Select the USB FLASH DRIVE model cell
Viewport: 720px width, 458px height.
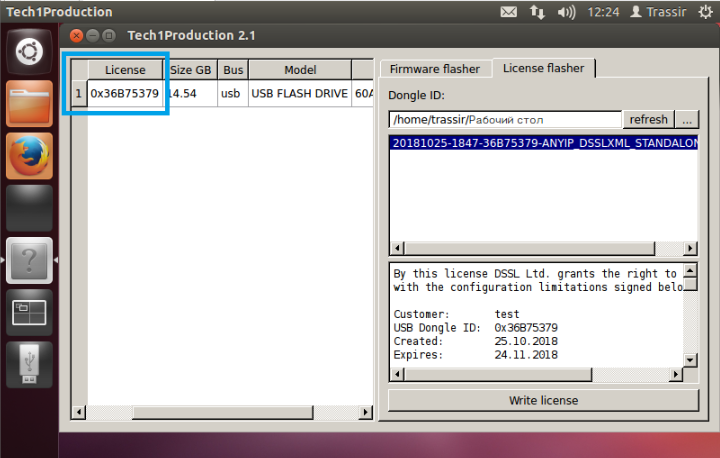pyautogui.click(x=300, y=93)
